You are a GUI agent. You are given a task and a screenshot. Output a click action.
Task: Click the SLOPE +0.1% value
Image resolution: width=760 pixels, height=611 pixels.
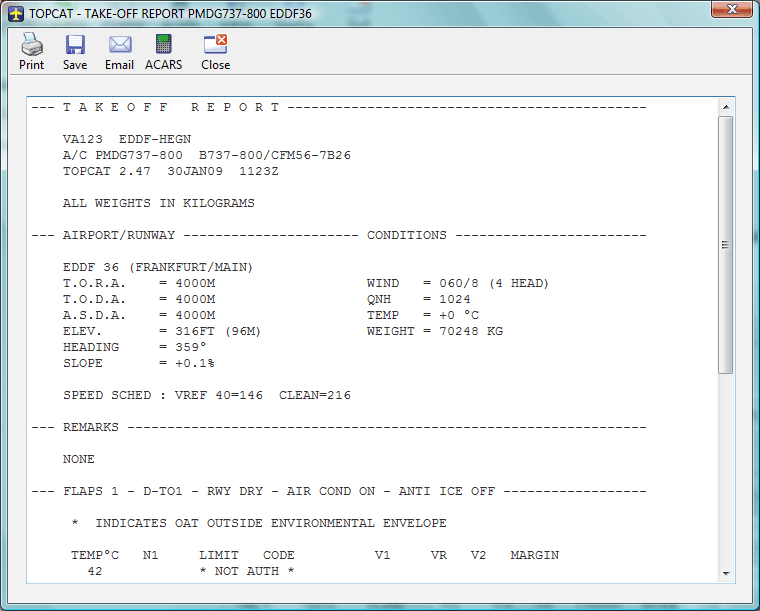(195, 363)
